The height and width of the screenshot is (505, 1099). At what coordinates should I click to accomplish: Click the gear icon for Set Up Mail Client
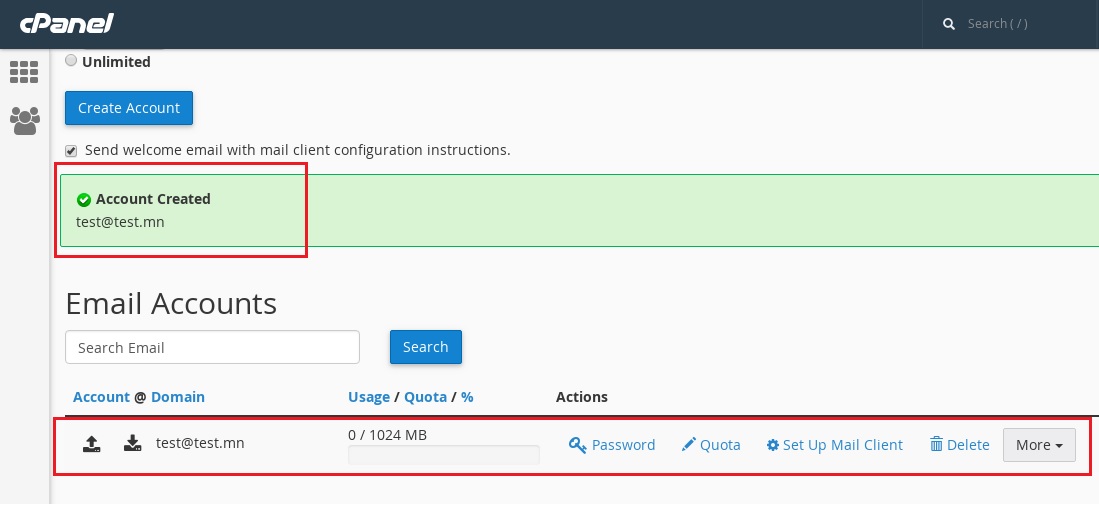click(x=772, y=445)
